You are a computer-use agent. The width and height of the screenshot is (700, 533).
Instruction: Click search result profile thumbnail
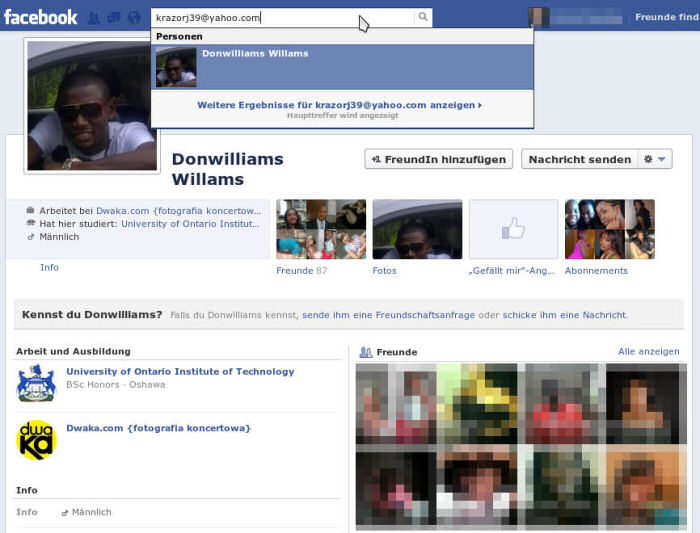coord(176,67)
